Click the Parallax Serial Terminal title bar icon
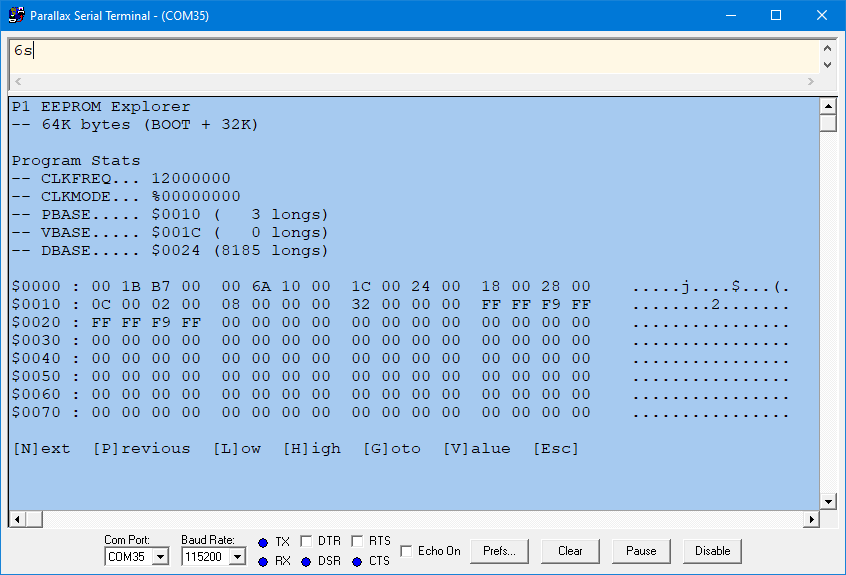Screen dimensions: 846x575 [x=16, y=16]
